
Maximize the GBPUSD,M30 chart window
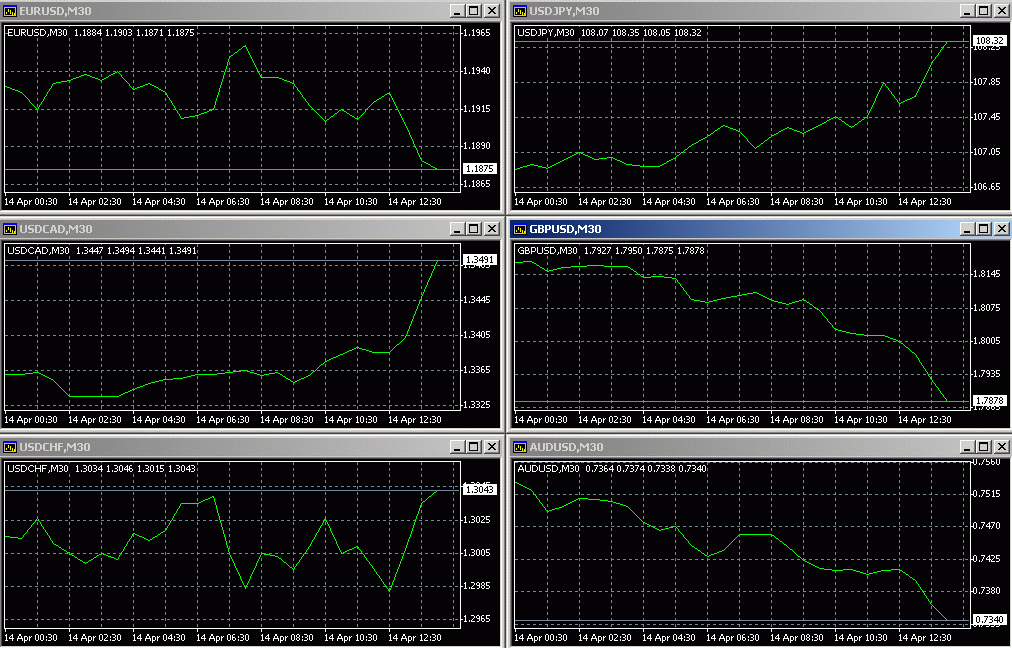pyautogui.click(x=984, y=229)
